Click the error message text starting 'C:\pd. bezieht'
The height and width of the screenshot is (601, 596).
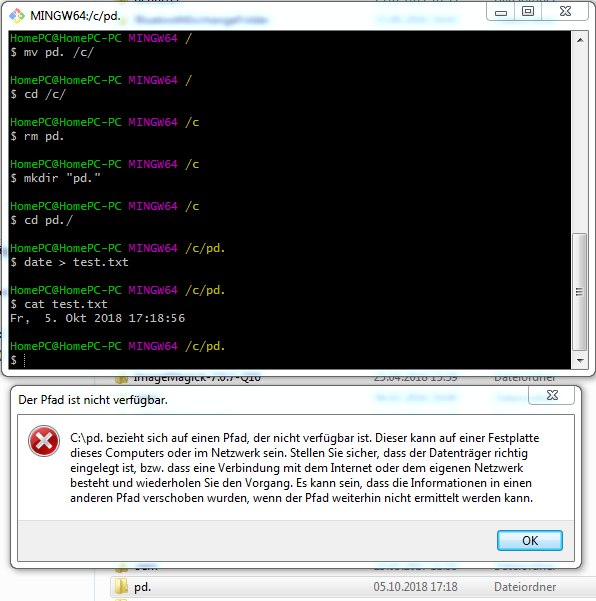304,468
